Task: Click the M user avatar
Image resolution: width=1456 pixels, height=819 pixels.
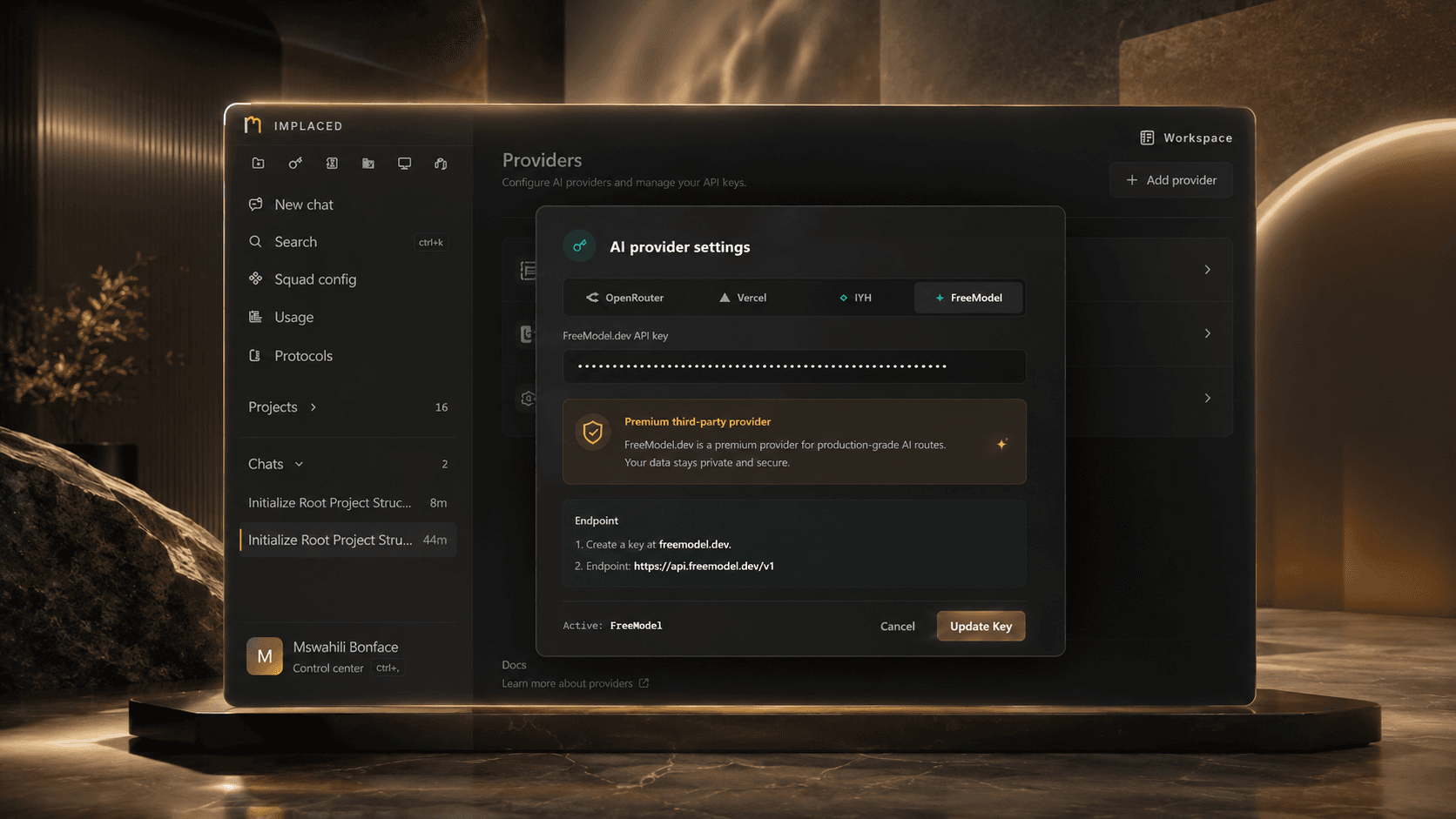Action: 265,656
